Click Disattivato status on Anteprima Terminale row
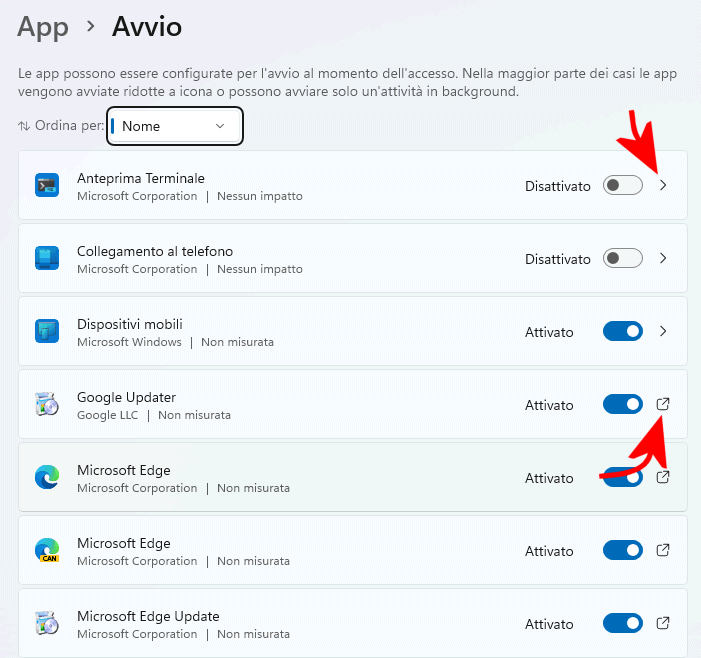The height and width of the screenshot is (658, 701). point(557,186)
